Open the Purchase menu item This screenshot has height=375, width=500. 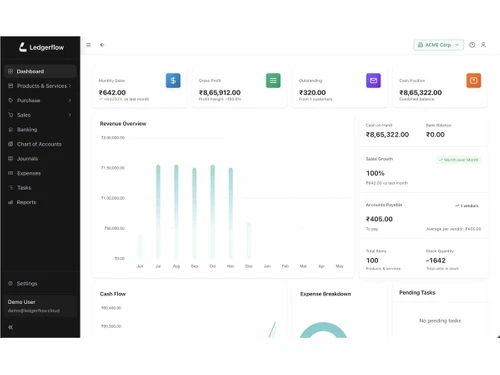(x=40, y=100)
